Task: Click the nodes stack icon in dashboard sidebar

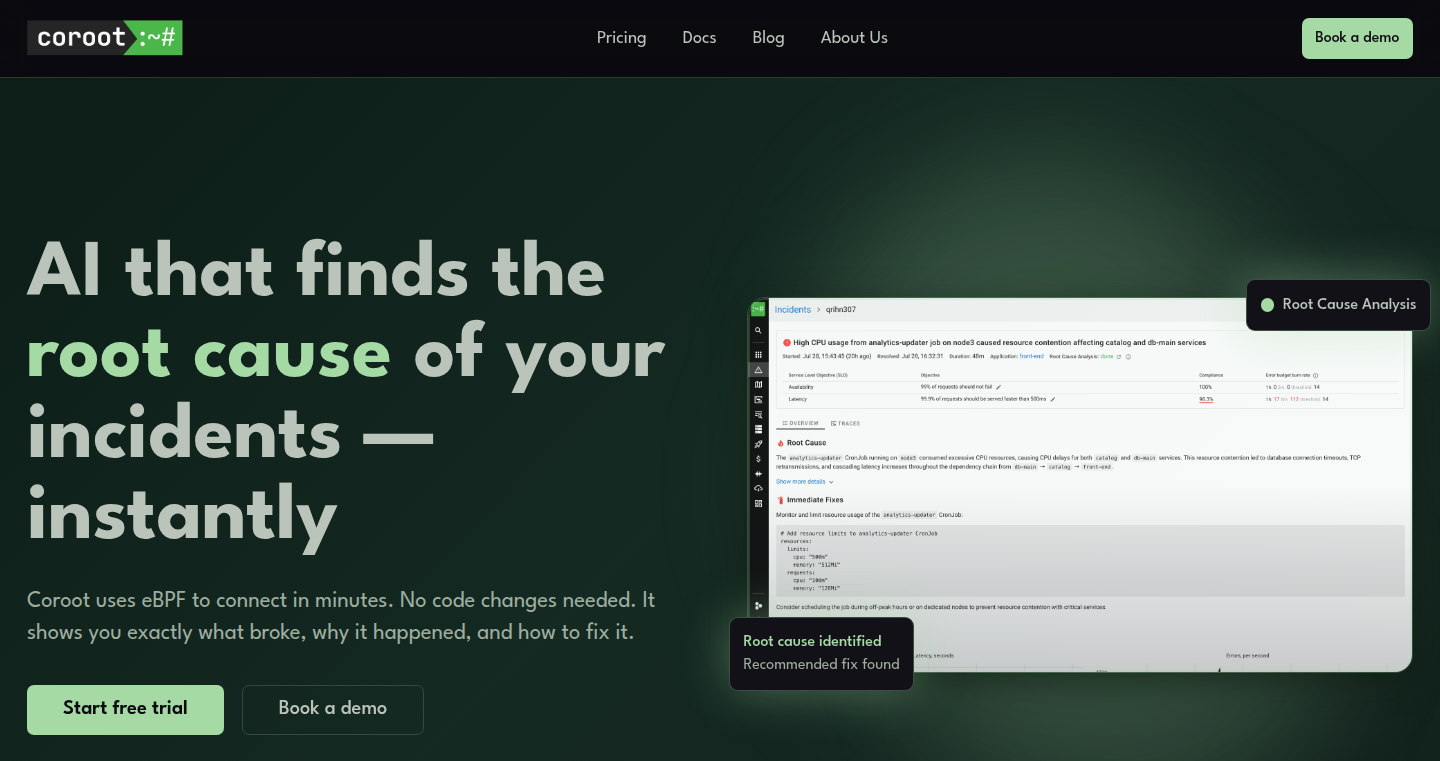Action: tap(758, 429)
